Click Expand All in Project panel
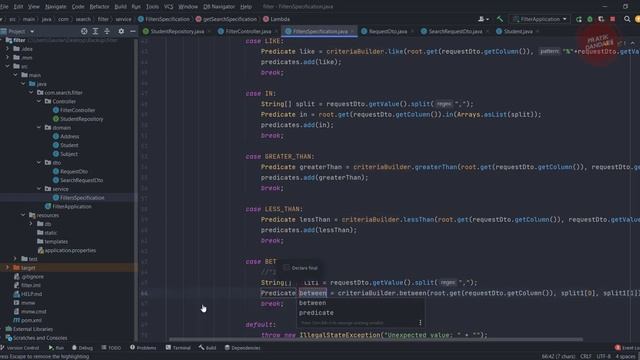Screen dimensions: 640x360 point(95,31)
